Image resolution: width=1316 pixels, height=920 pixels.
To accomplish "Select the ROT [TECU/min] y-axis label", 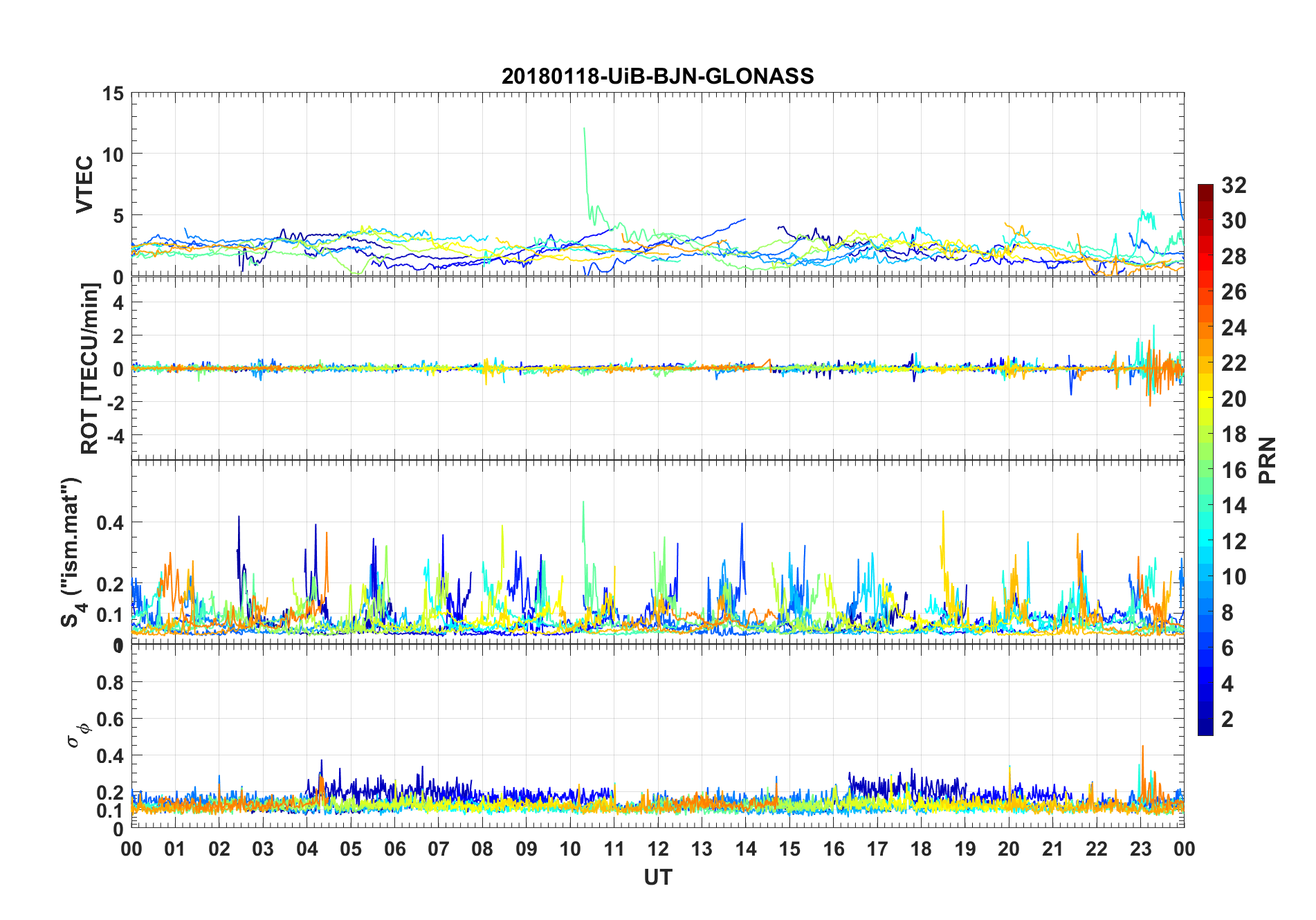I will point(90,368).
